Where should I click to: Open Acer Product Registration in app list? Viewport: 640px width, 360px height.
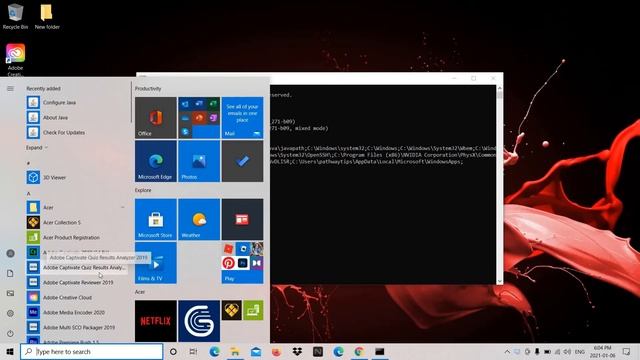pos(78,238)
